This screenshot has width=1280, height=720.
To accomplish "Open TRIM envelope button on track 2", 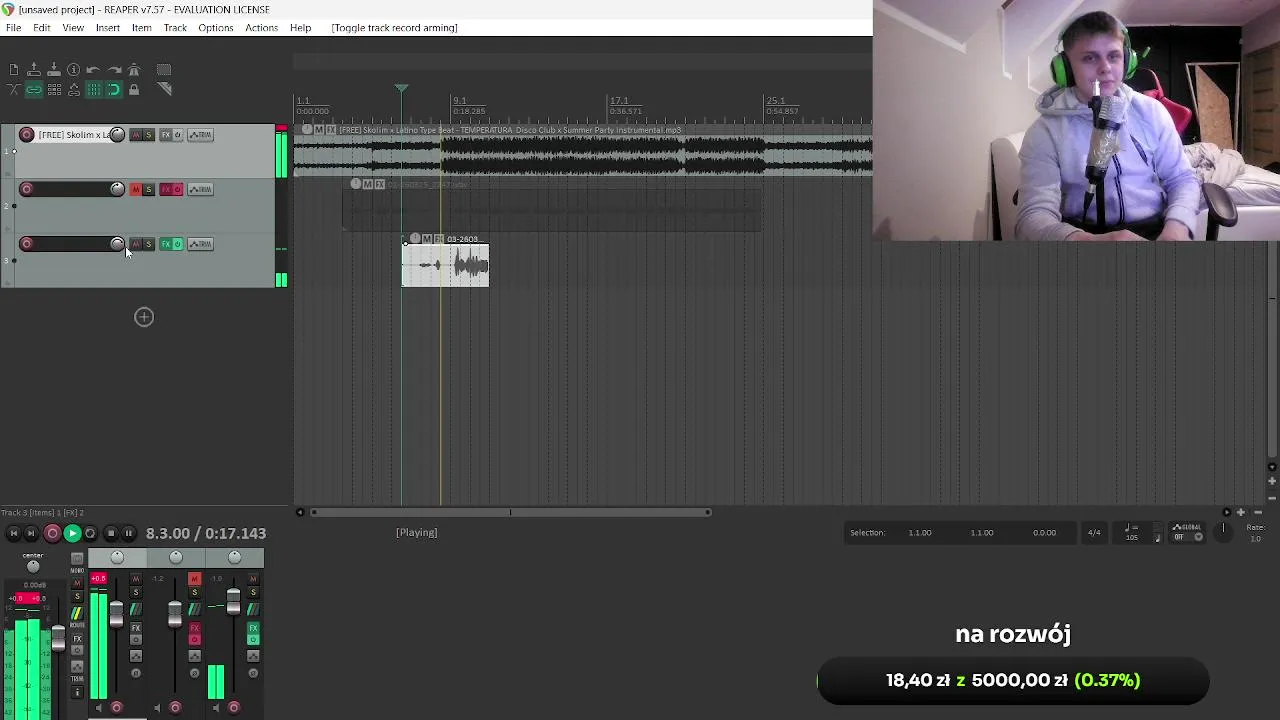I will [x=200, y=189].
